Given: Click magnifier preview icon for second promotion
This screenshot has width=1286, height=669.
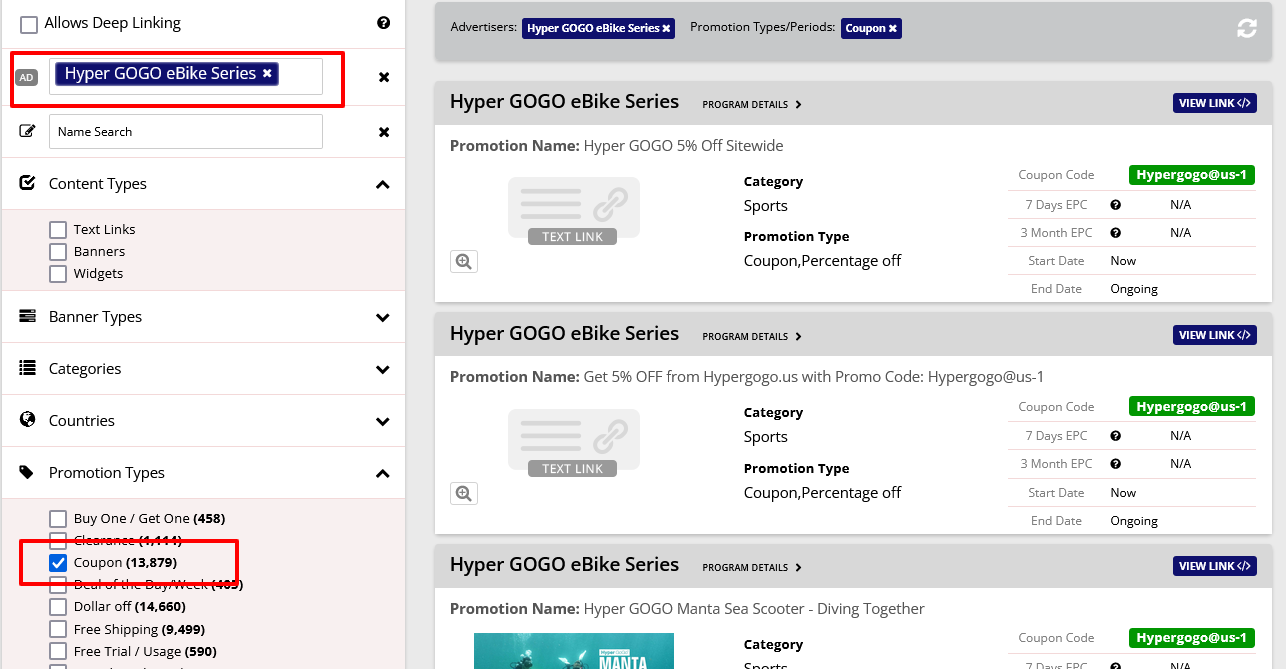Looking at the screenshot, I should tap(463, 493).
